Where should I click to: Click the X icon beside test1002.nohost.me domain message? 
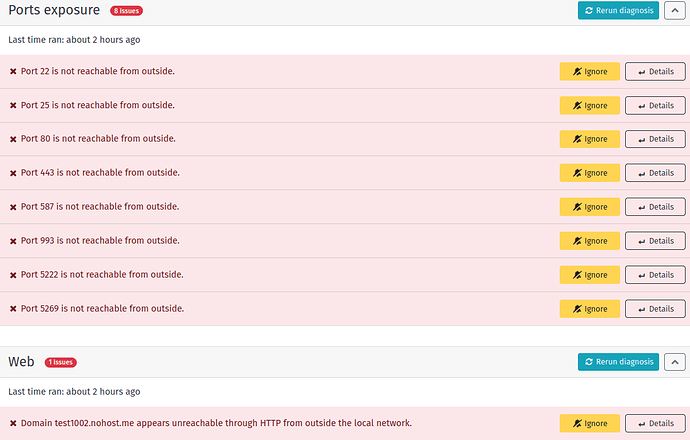click(x=13, y=423)
